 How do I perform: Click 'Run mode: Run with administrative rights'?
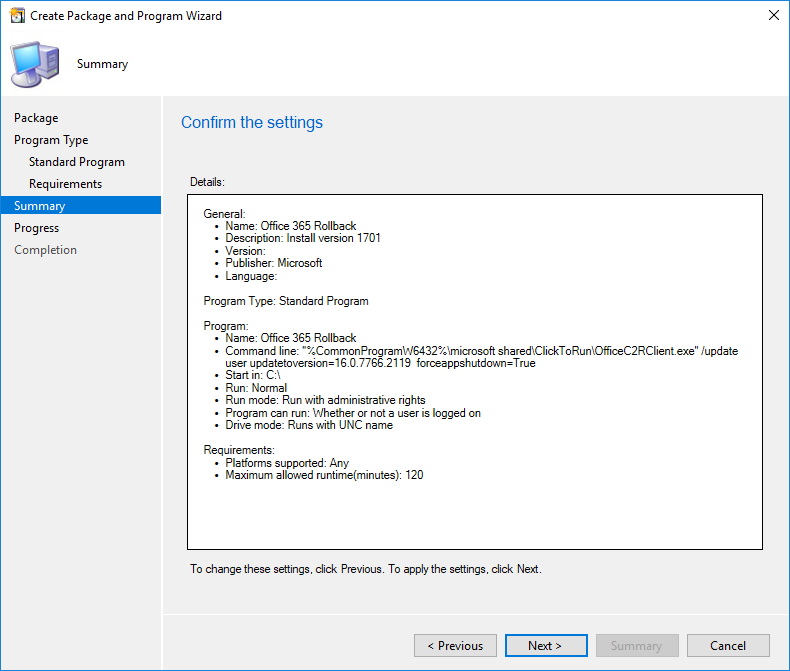tap(325, 400)
